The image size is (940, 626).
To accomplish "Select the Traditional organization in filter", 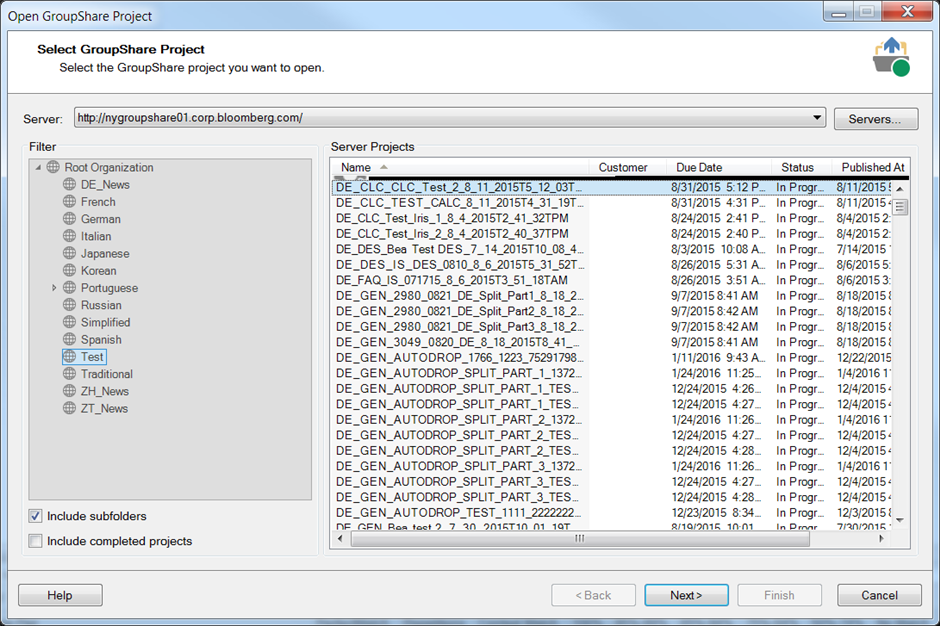I will pos(106,374).
